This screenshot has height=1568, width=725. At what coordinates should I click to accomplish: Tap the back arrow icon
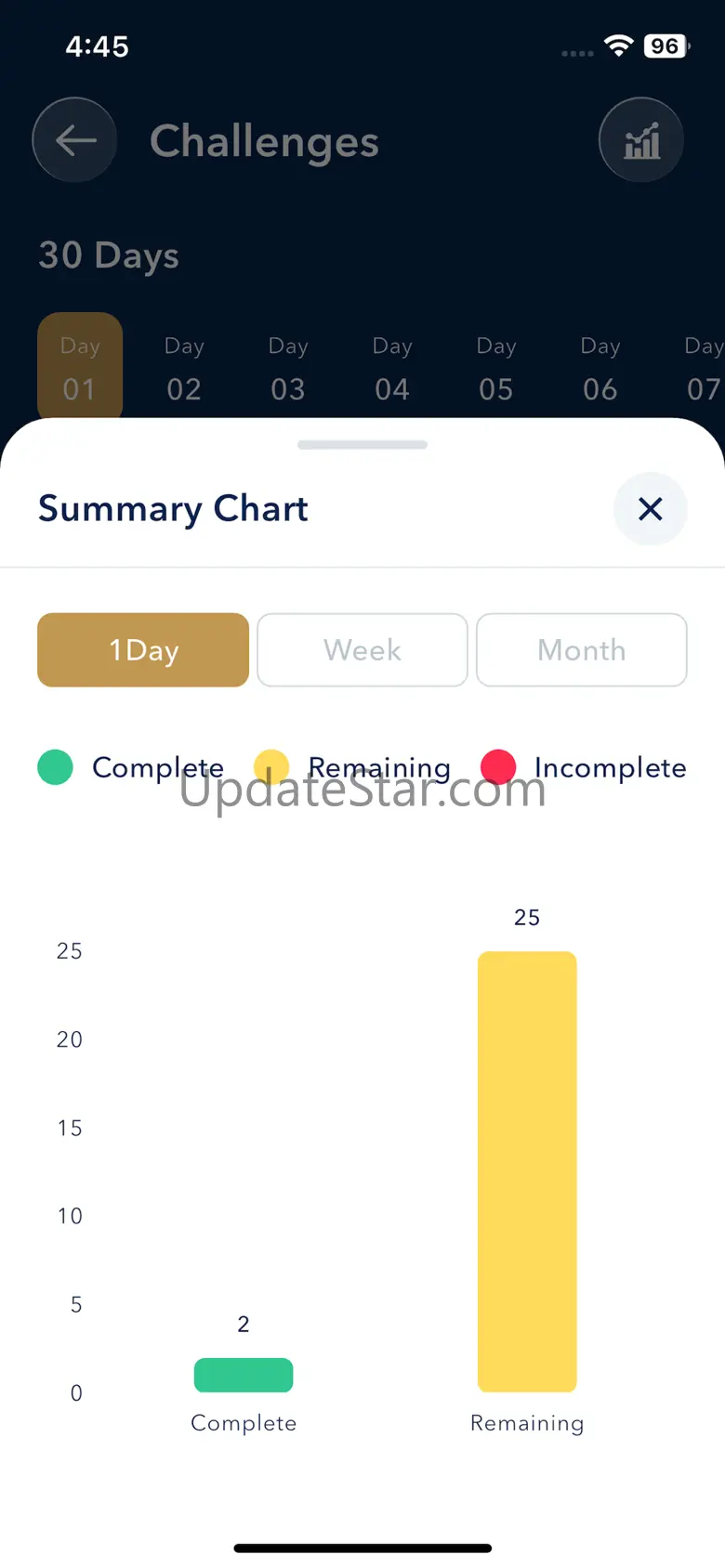click(x=74, y=140)
